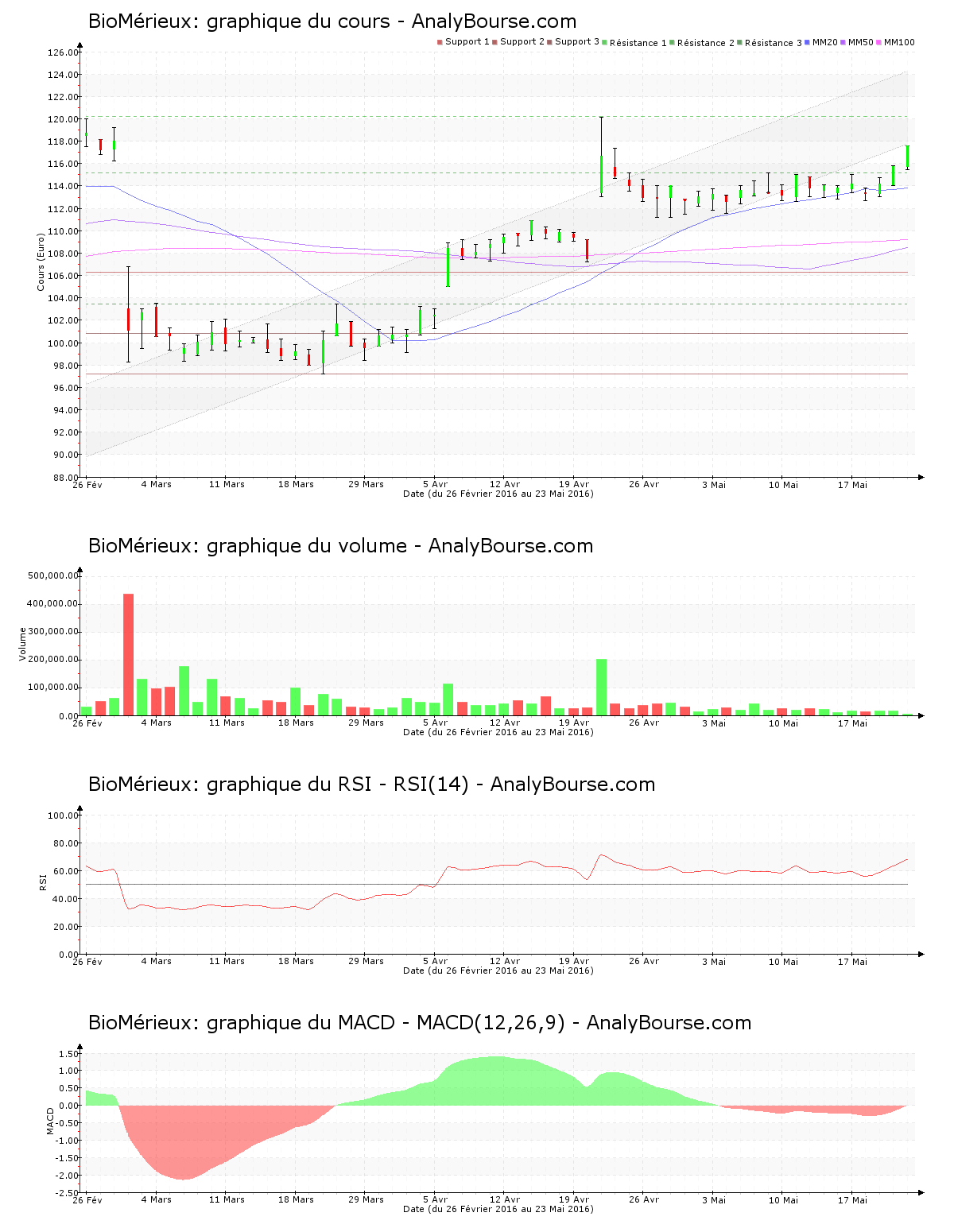Click the tallest green volume bar near 19 Avr
Screen dimensions: 954x1232
(601, 688)
